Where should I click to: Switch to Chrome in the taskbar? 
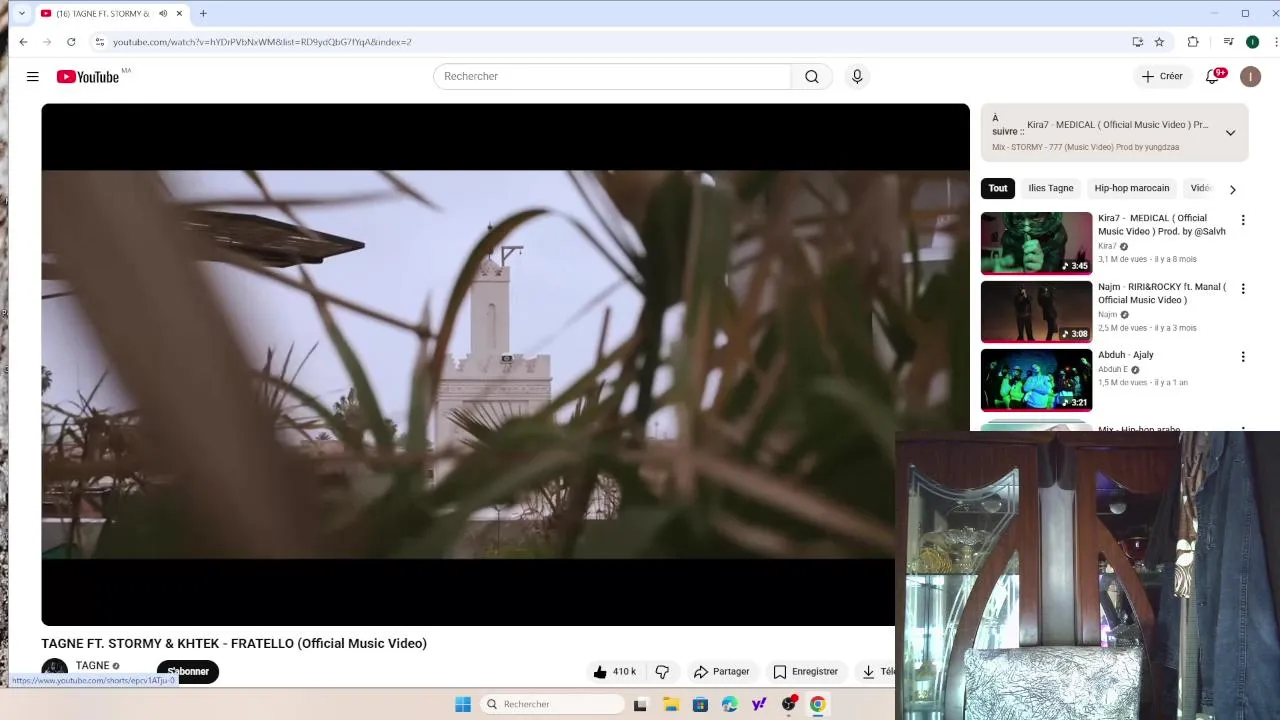(818, 704)
